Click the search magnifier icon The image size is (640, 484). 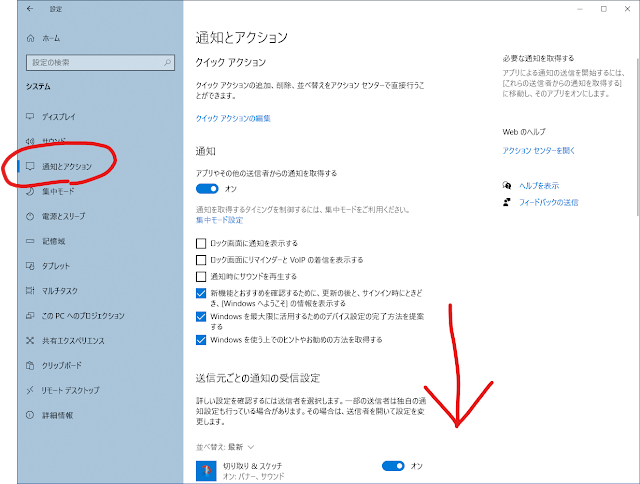coord(167,62)
